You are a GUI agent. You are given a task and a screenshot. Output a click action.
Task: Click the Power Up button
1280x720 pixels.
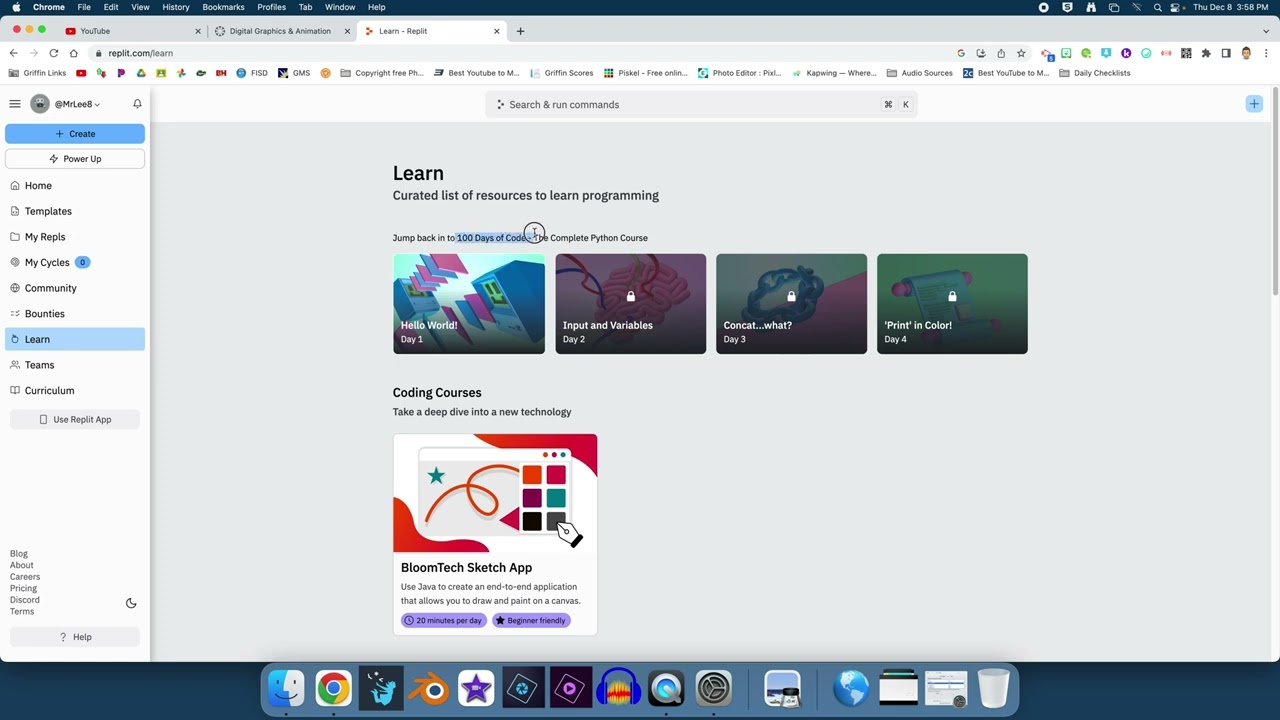pos(75,159)
